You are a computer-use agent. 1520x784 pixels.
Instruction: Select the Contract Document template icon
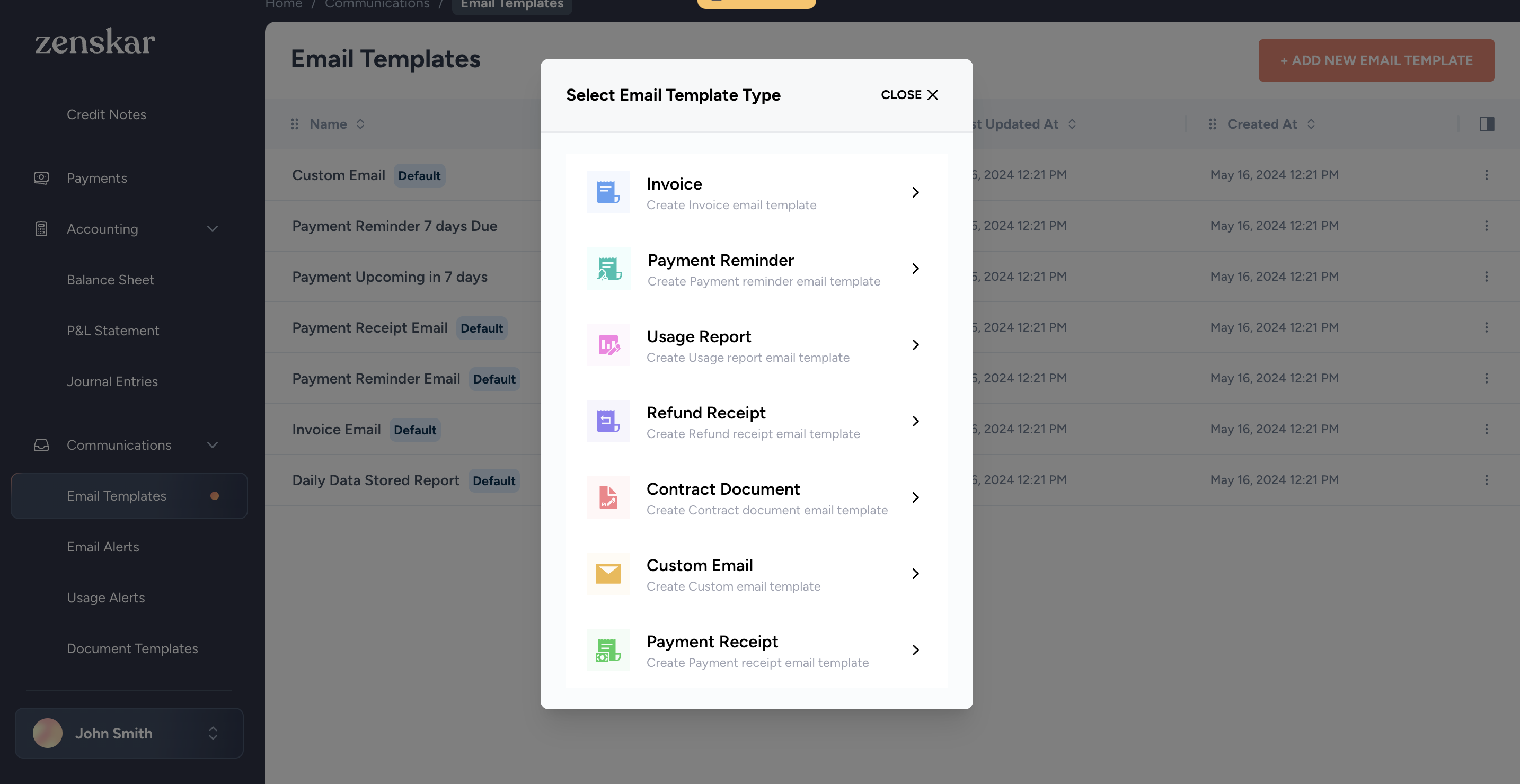click(x=608, y=497)
